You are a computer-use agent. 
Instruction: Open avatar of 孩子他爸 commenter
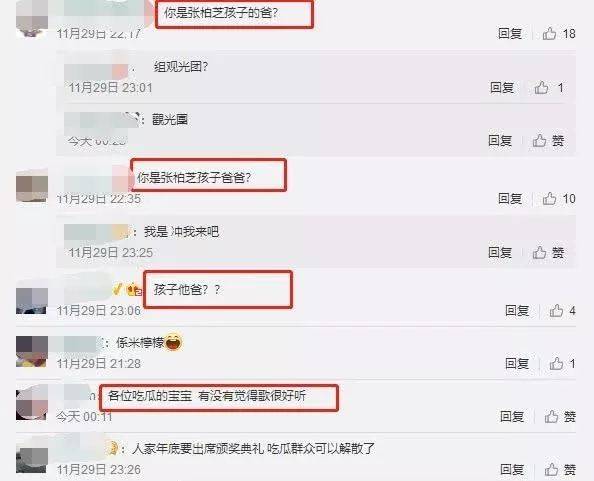tap(32, 300)
